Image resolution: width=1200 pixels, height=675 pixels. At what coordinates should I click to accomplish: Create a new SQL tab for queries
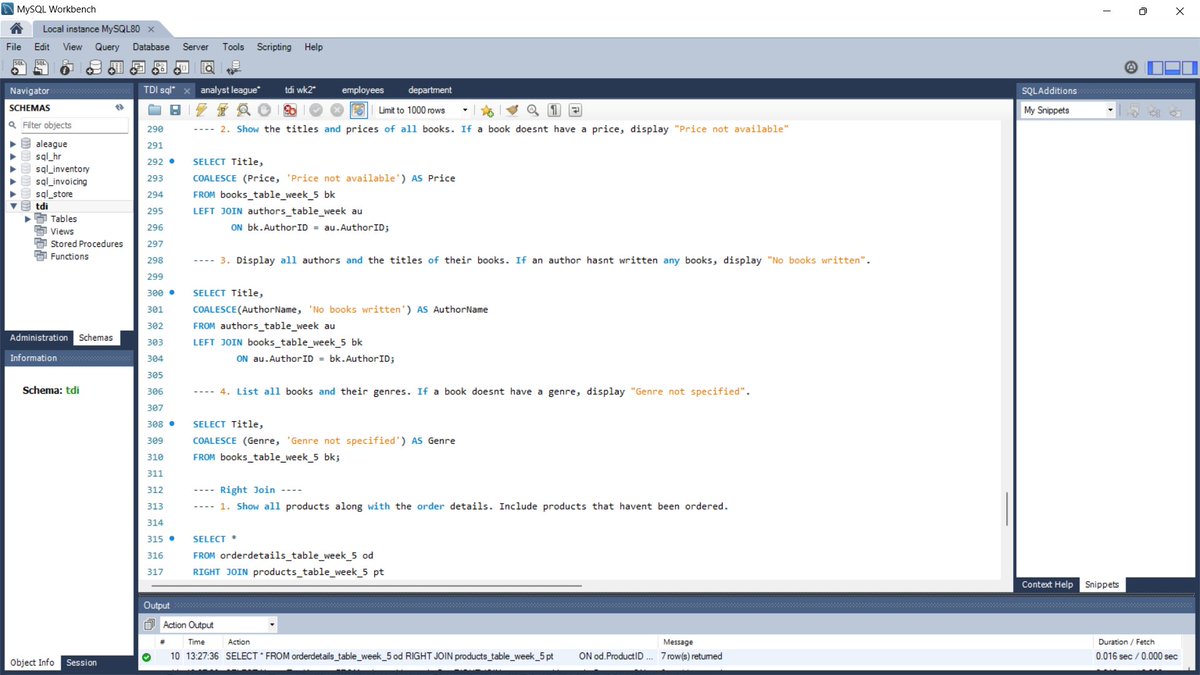tap(17, 68)
